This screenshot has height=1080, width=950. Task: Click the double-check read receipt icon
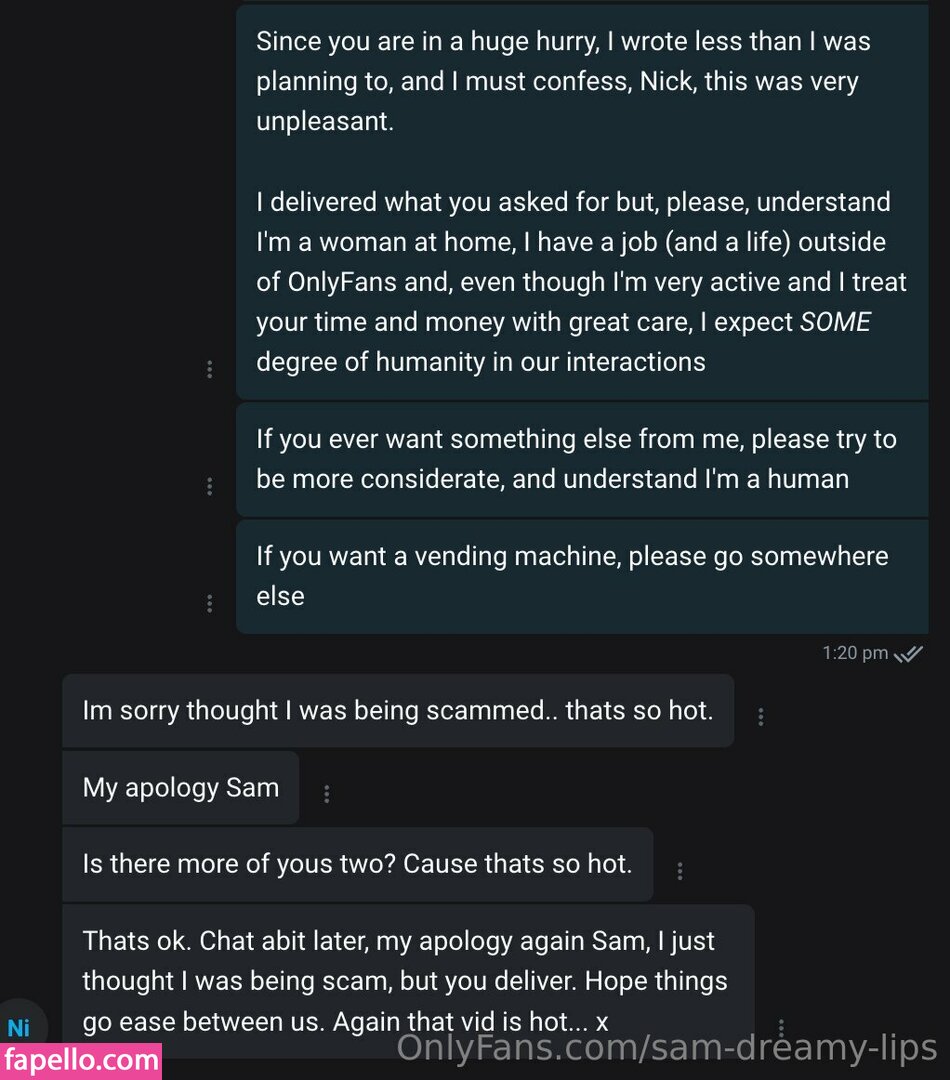908,654
